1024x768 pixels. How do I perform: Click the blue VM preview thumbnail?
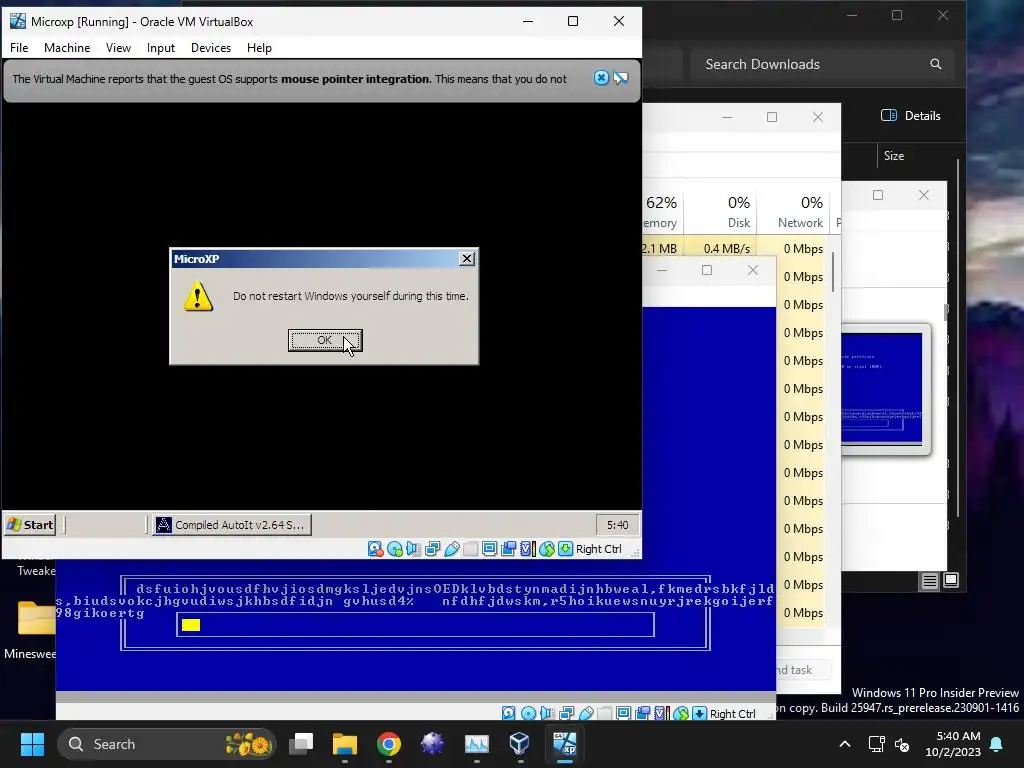coord(882,388)
